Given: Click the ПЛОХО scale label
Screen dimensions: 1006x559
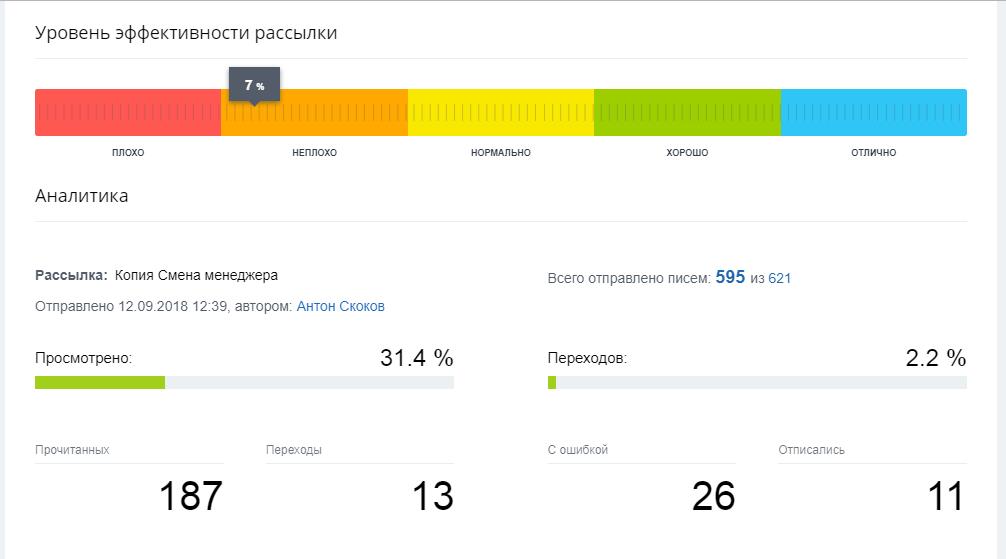Looking at the screenshot, I should (128, 153).
